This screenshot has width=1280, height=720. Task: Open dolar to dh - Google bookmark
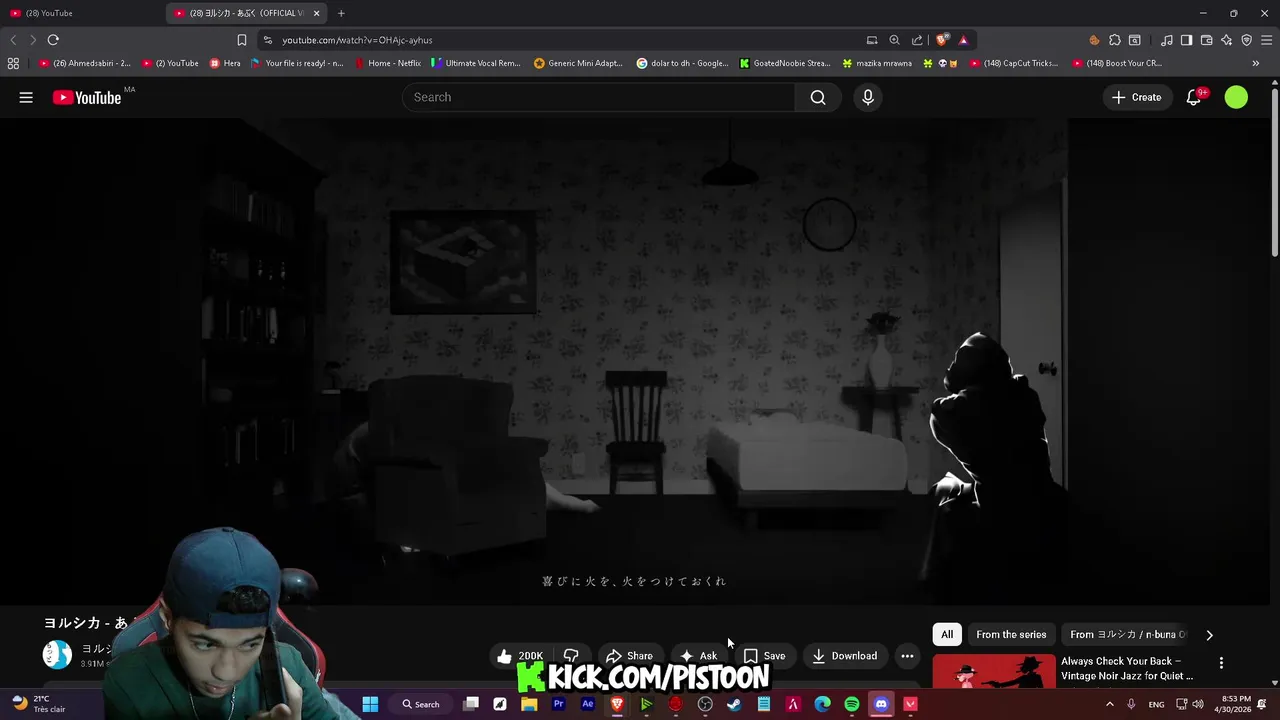click(x=682, y=63)
